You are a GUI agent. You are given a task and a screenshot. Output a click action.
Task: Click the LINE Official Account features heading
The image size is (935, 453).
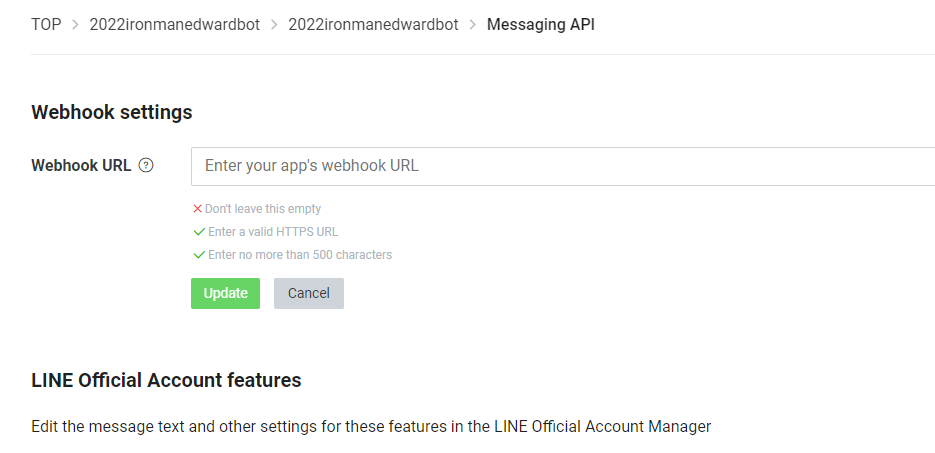pyautogui.click(x=166, y=380)
